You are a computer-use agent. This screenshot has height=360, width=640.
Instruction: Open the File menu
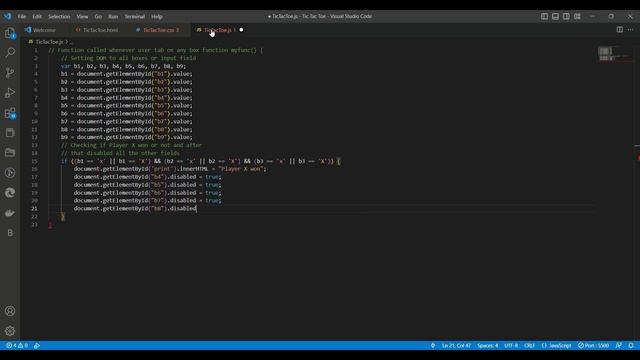(22, 17)
